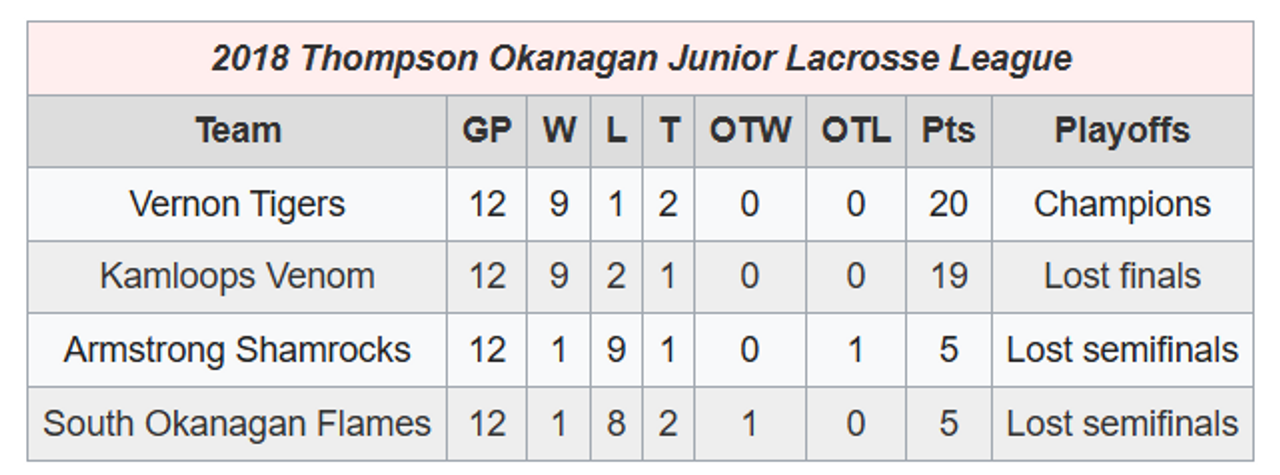Screen dimensions: 1280x475
Task: Click the GP column header
Action: click(x=487, y=131)
